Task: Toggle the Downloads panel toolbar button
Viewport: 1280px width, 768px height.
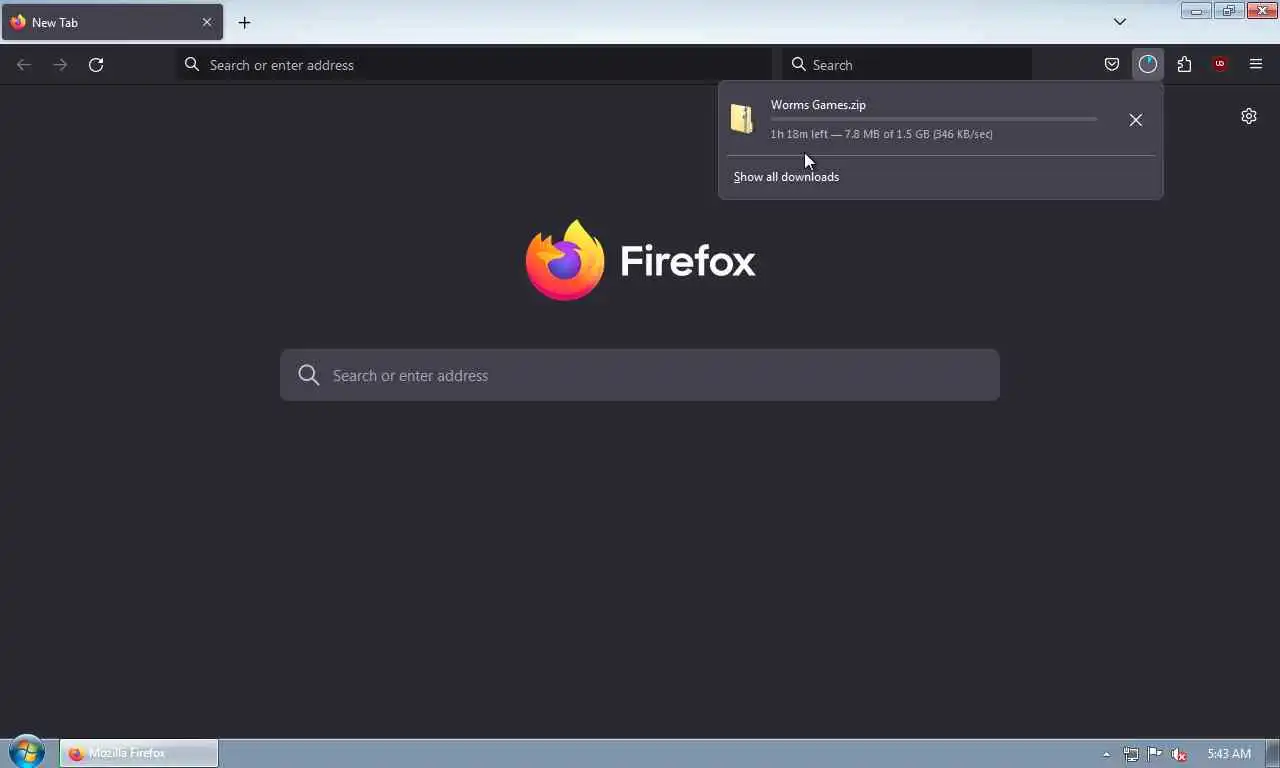Action: click(1148, 65)
